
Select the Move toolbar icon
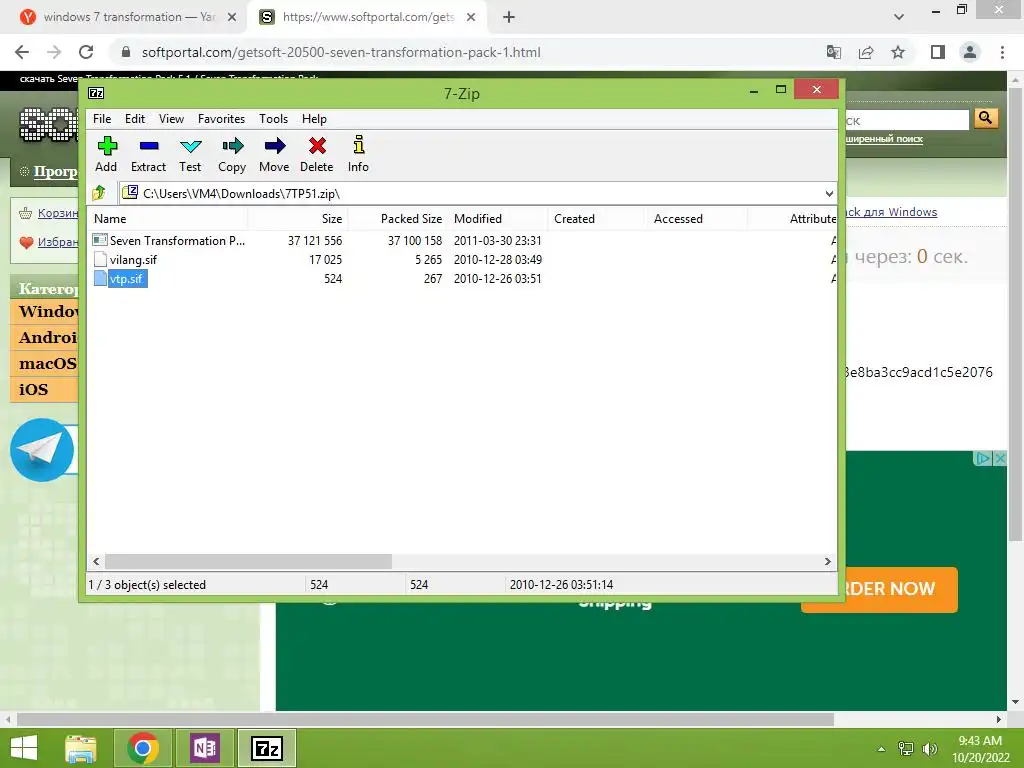click(x=274, y=154)
